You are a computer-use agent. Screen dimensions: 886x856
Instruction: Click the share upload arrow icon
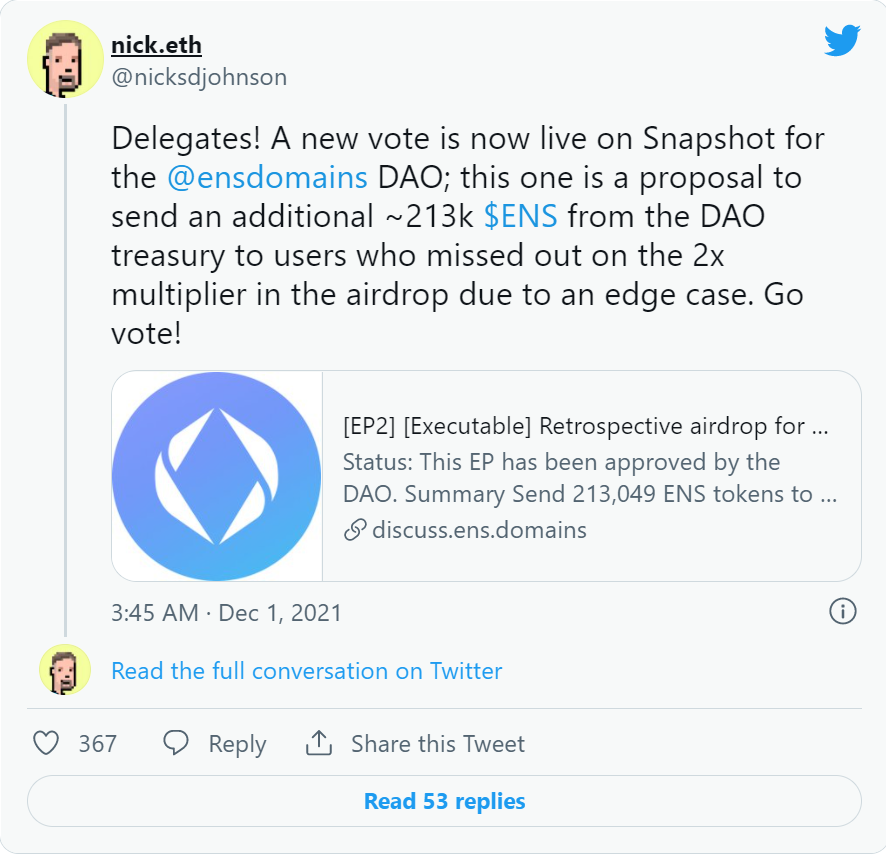[319, 742]
